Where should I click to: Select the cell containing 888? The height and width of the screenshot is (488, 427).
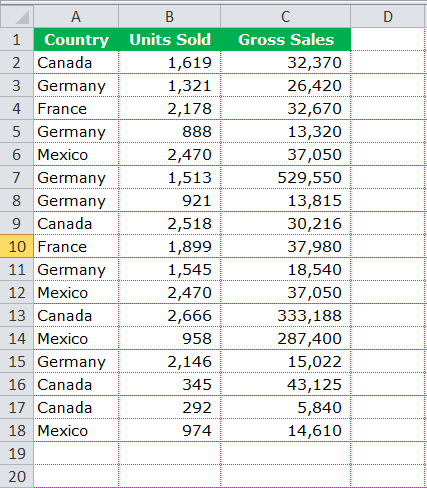click(x=170, y=131)
